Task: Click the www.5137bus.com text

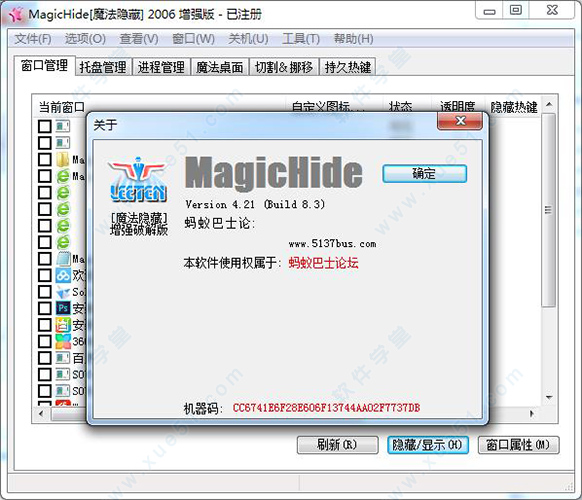Action: [x=332, y=244]
